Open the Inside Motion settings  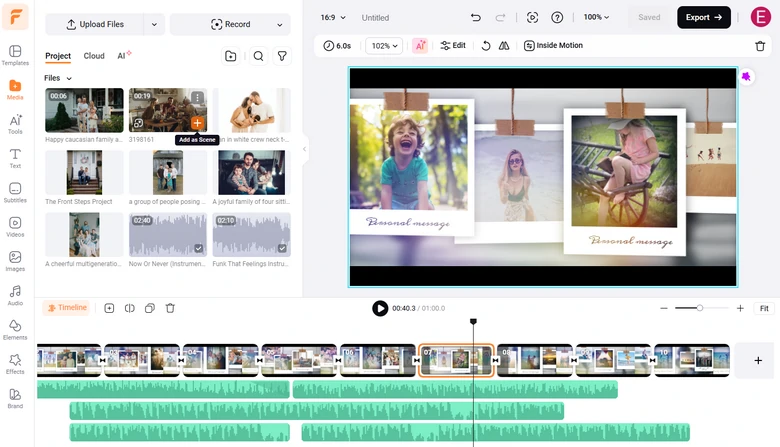point(553,46)
